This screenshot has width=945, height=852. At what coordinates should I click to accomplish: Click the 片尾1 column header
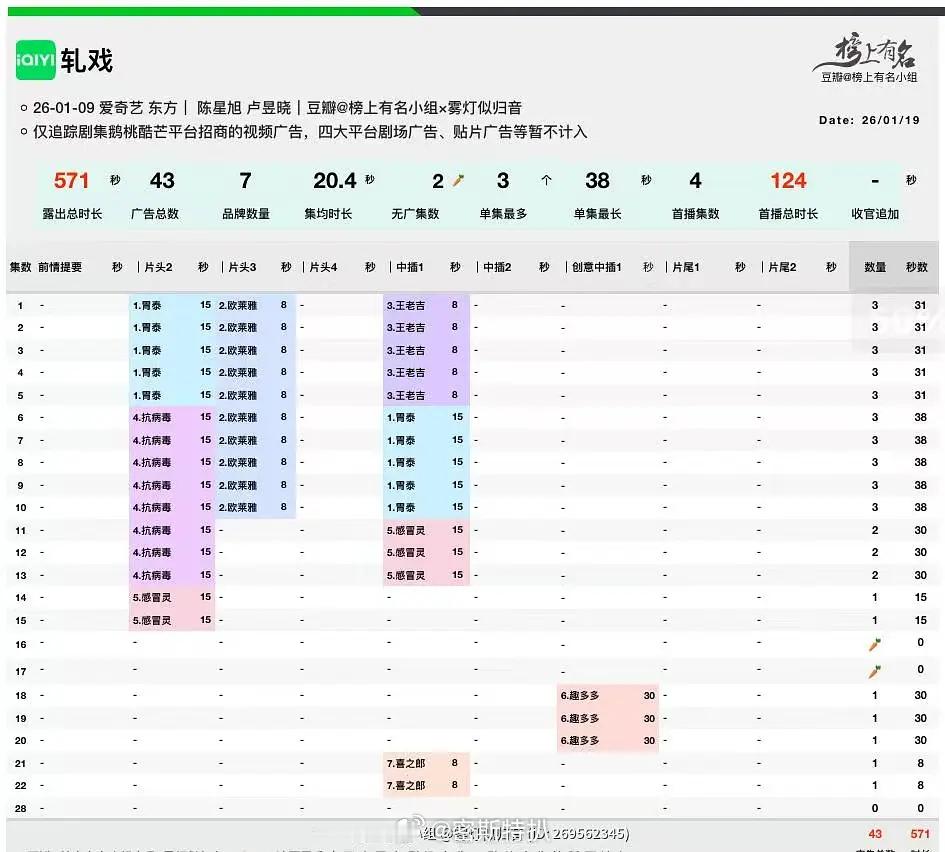[686, 267]
